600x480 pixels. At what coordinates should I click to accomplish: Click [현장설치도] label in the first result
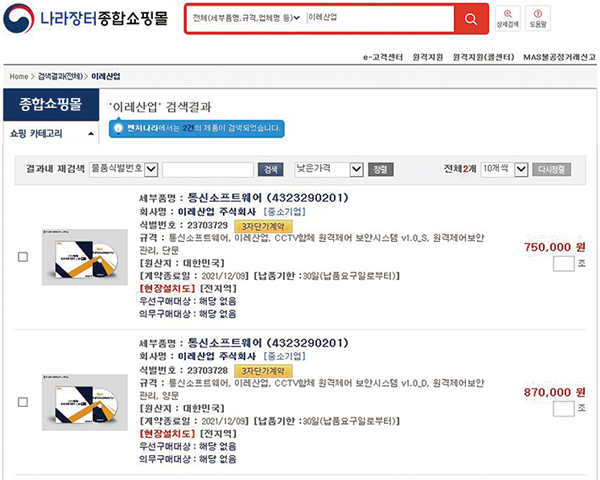pos(168,288)
